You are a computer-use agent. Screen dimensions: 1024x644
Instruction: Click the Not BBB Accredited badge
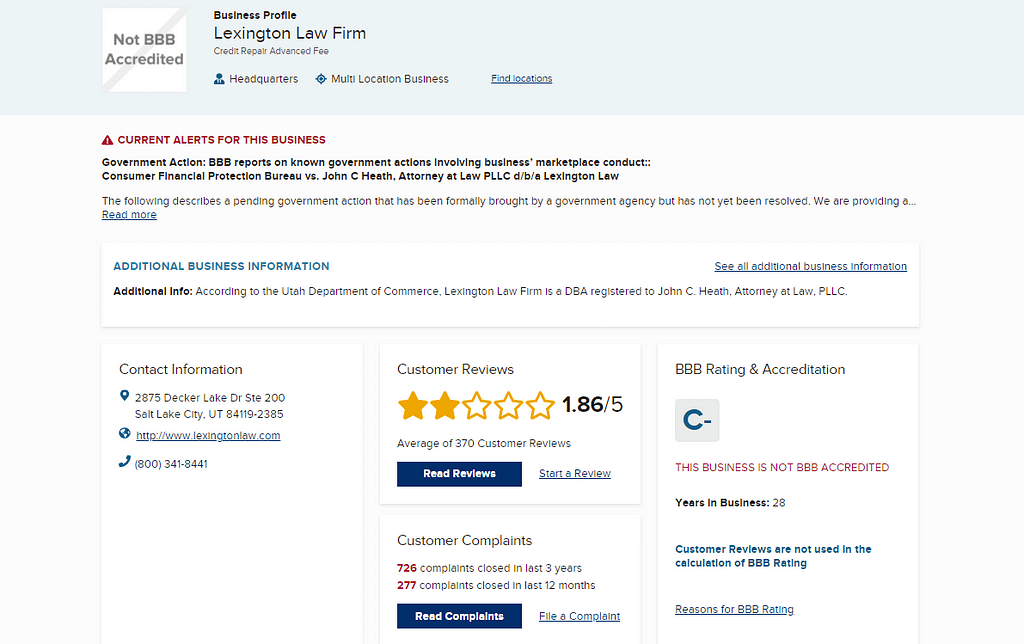tap(144, 50)
